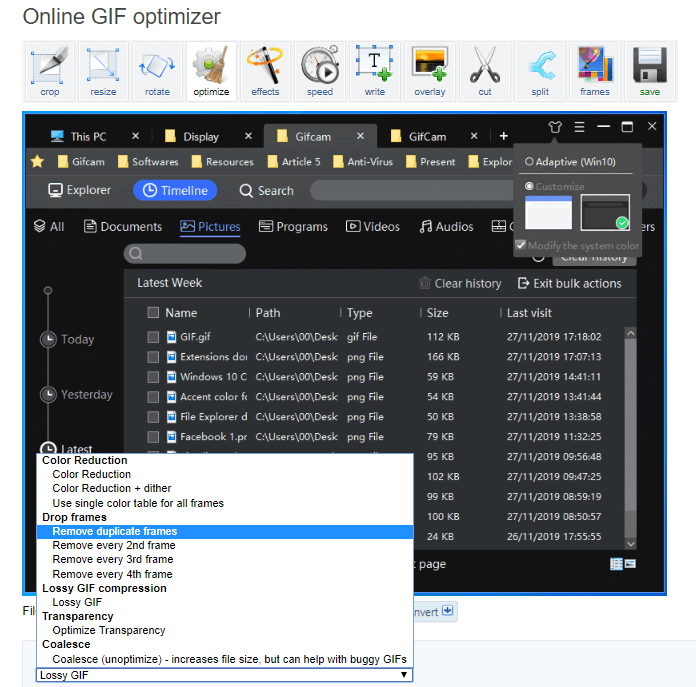Viewport: 696px width, 687px height.
Task: Select Optimize Transparency option
Action: coord(109,630)
